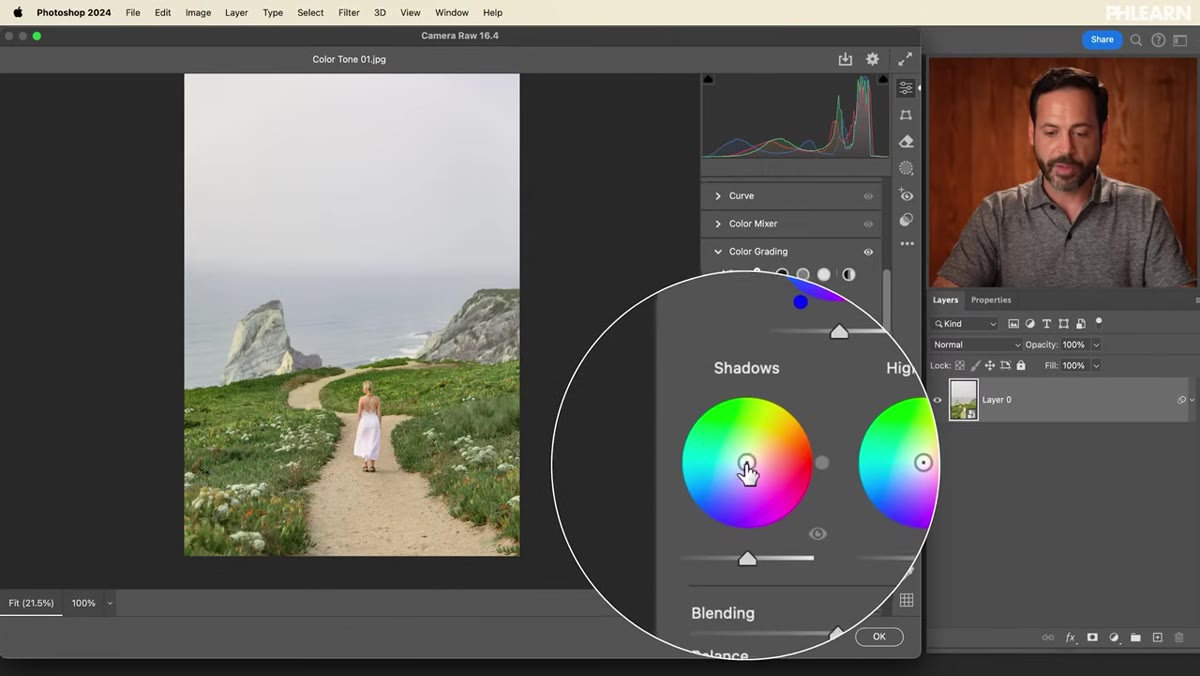Hide Curve panel adjustments eye
Viewport: 1200px width, 676px height.
pyautogui.click(x=868, y=196)
